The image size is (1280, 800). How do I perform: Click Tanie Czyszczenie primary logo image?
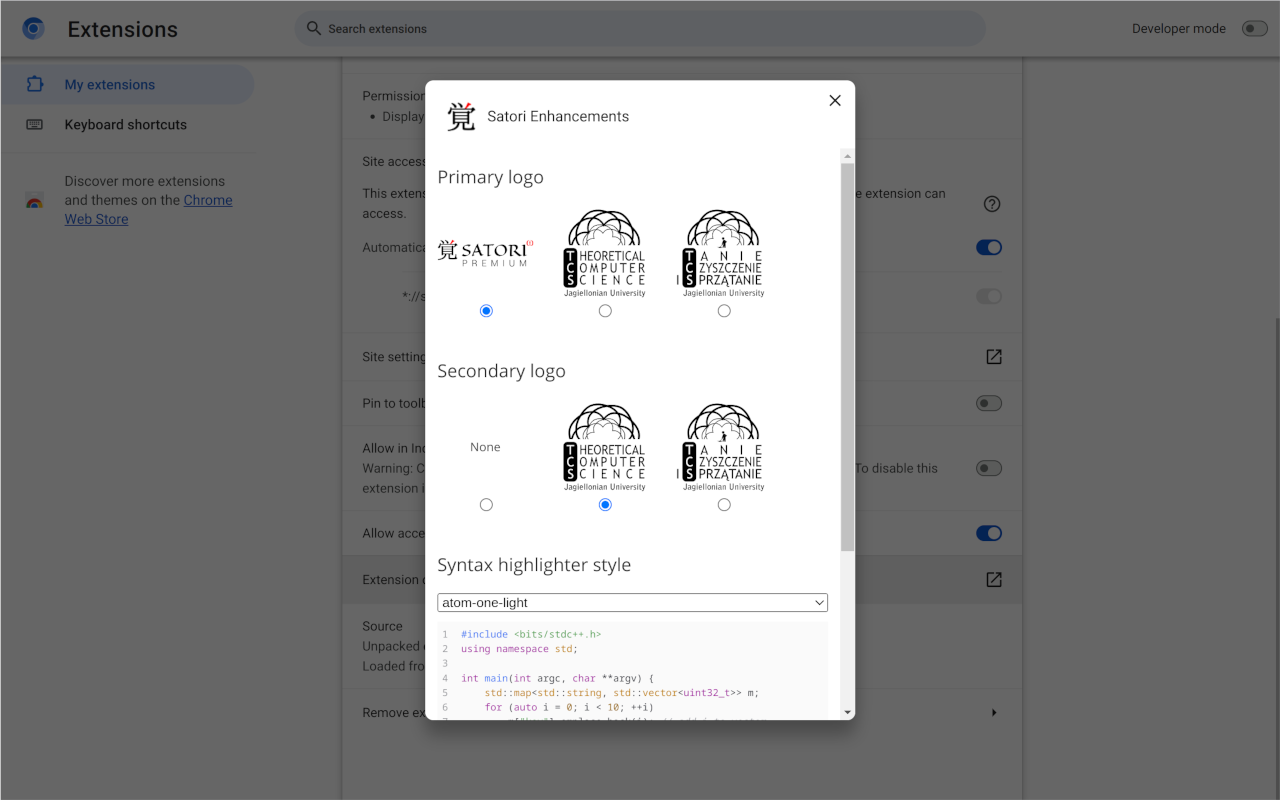coord(721,253)
